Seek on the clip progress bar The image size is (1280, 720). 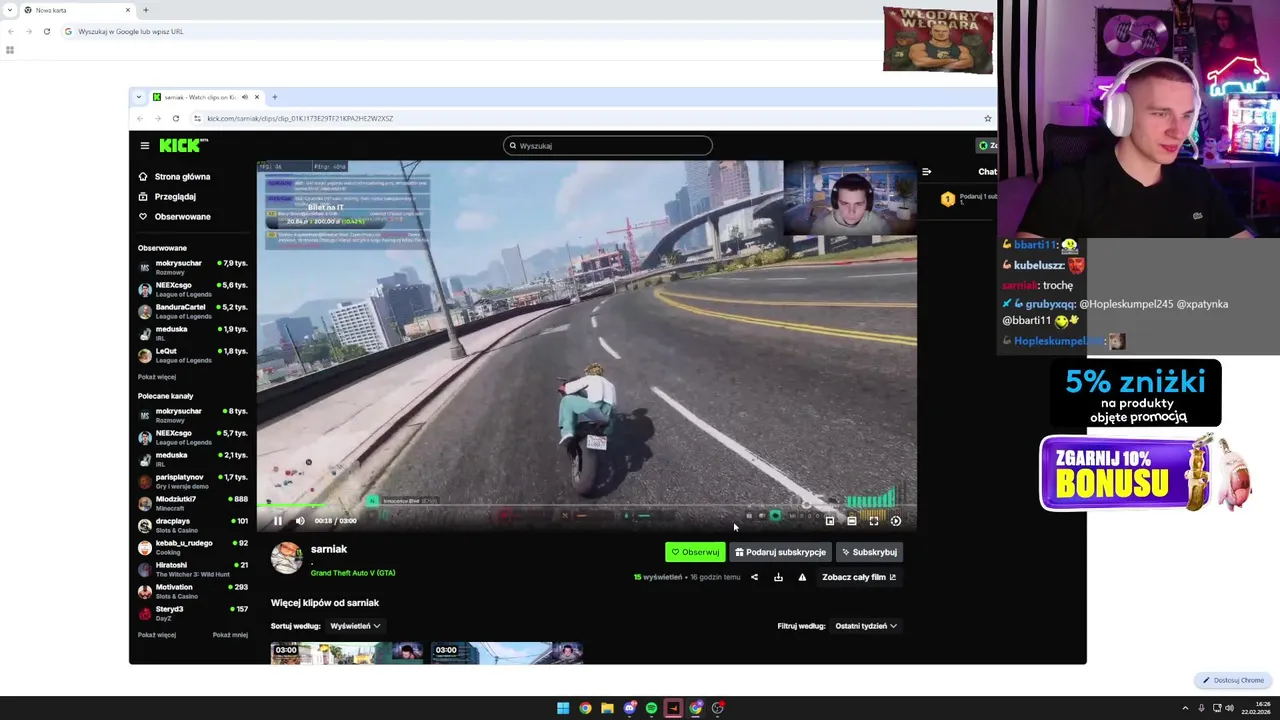tap(586, 507)
